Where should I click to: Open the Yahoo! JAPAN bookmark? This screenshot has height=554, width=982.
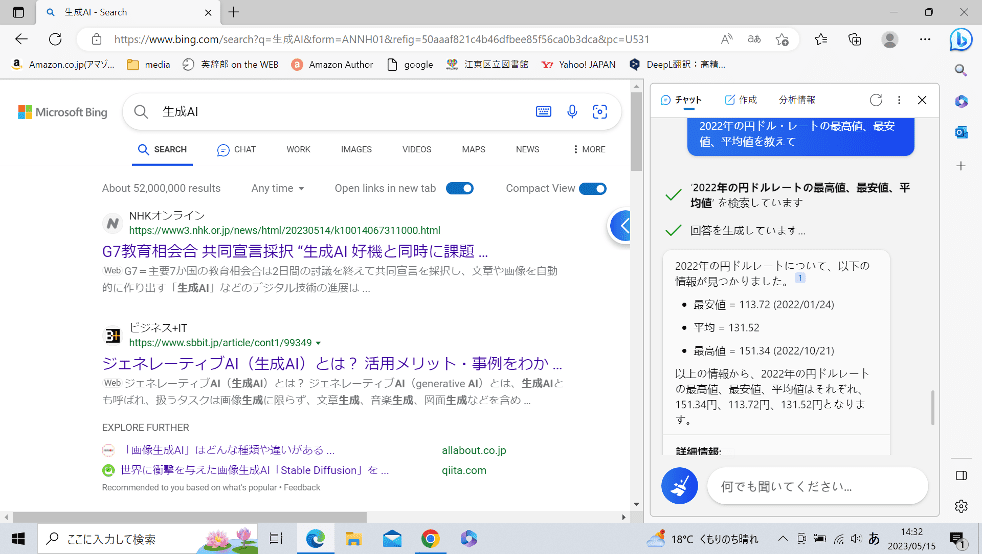coord(579,64)
